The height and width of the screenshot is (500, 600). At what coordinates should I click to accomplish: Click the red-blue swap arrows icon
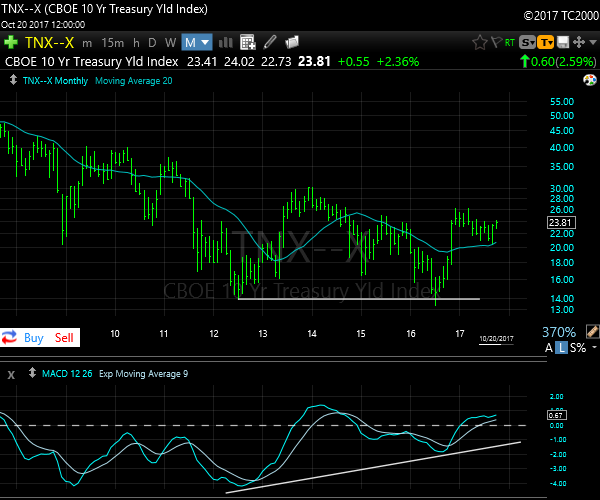(x=10, y=337)
